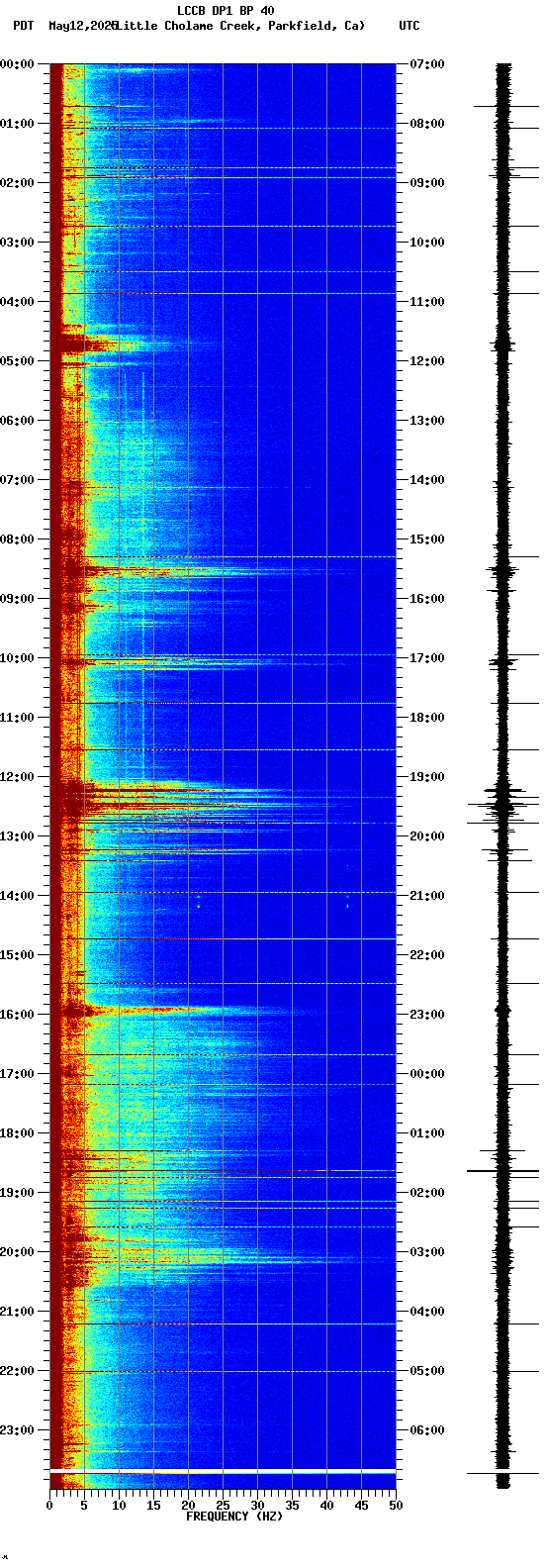Click the 00:00 UTC axis label
546x1568 pixels.
427,1074
